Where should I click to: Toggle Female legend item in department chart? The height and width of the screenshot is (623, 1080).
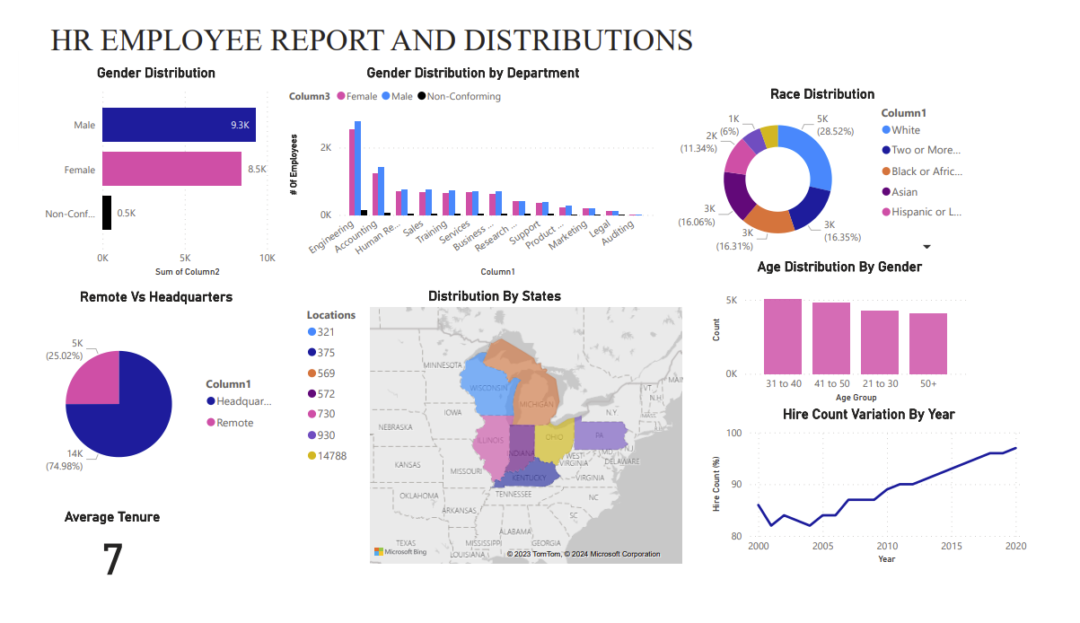pos(357,97)
